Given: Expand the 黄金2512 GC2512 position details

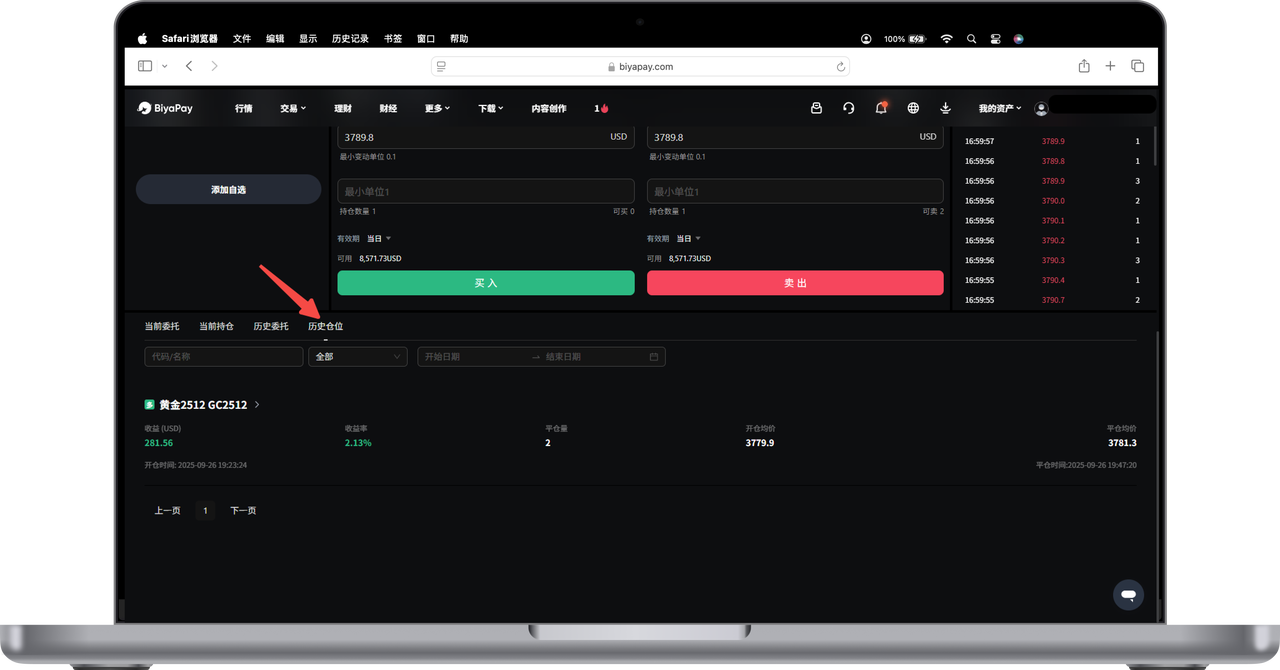Looking at the screenshot, I should click(257, 405).
